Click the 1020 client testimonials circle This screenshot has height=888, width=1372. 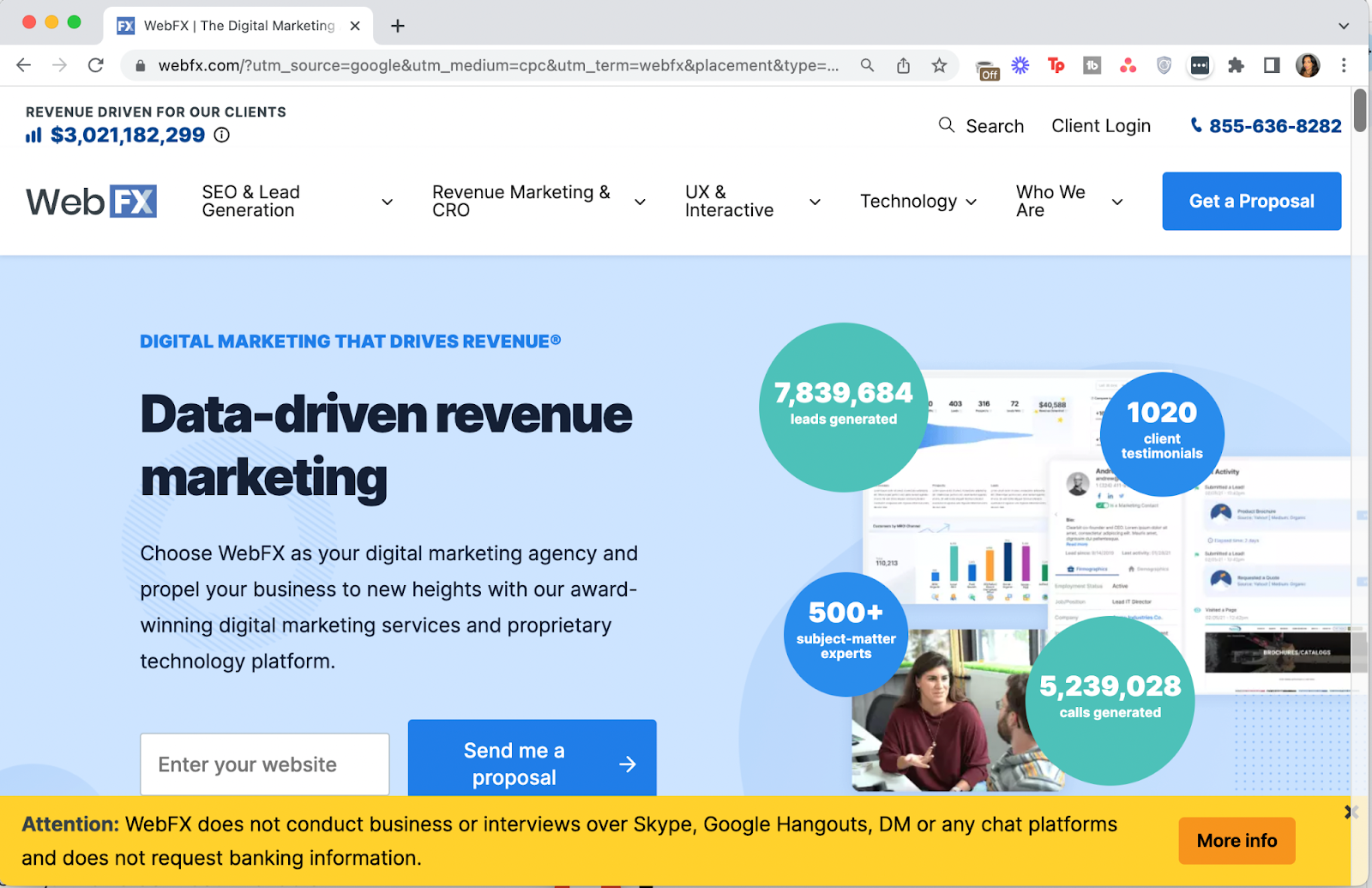[1162, 434]
